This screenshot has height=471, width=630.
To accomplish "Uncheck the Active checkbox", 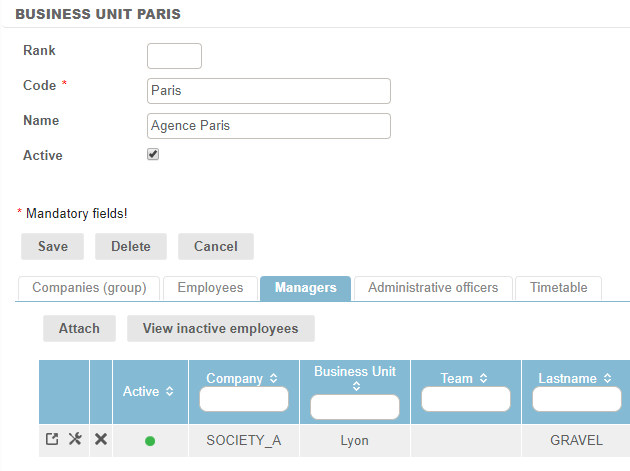I will 153,154.
